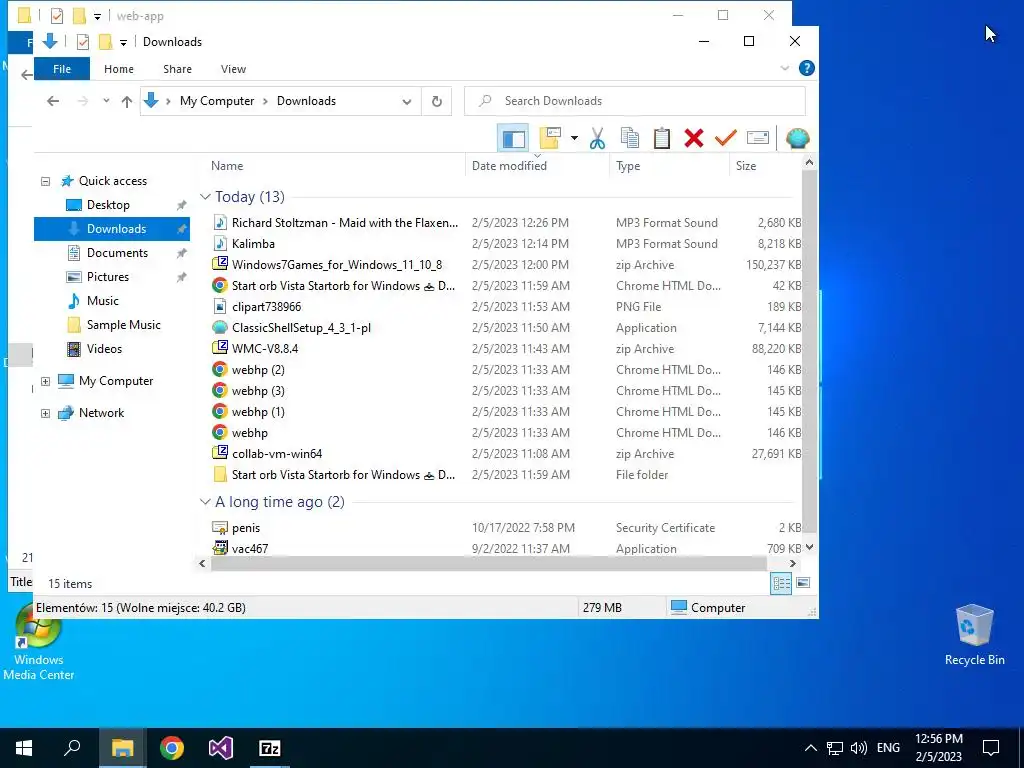Open Google Chrome from taskbar
Viewport: 1024px width, 768px height.
pyautogui.click(x=172, y=748)
